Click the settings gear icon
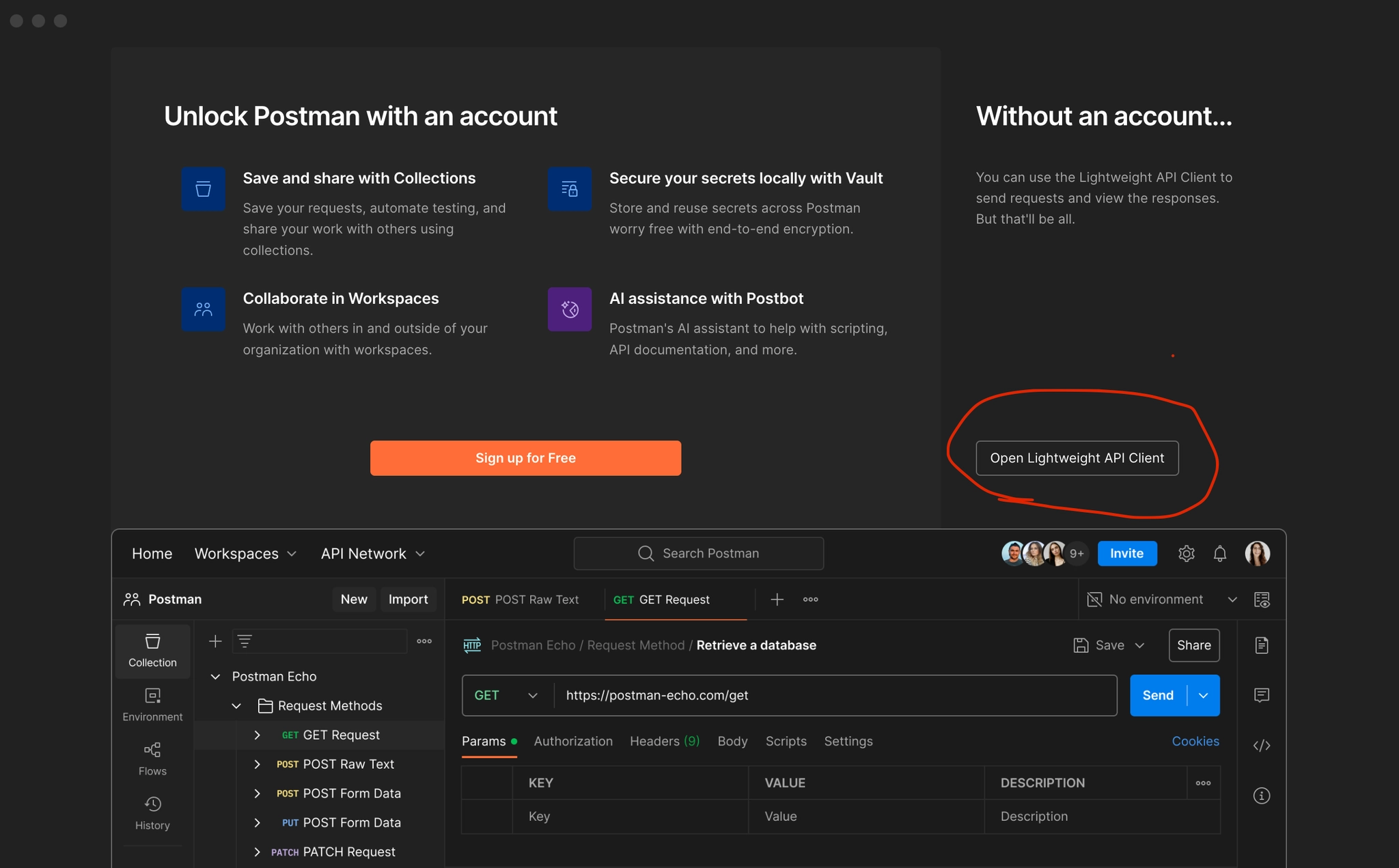The width and height of the screenshot is (1399, 868). [x=1186, y=553]
